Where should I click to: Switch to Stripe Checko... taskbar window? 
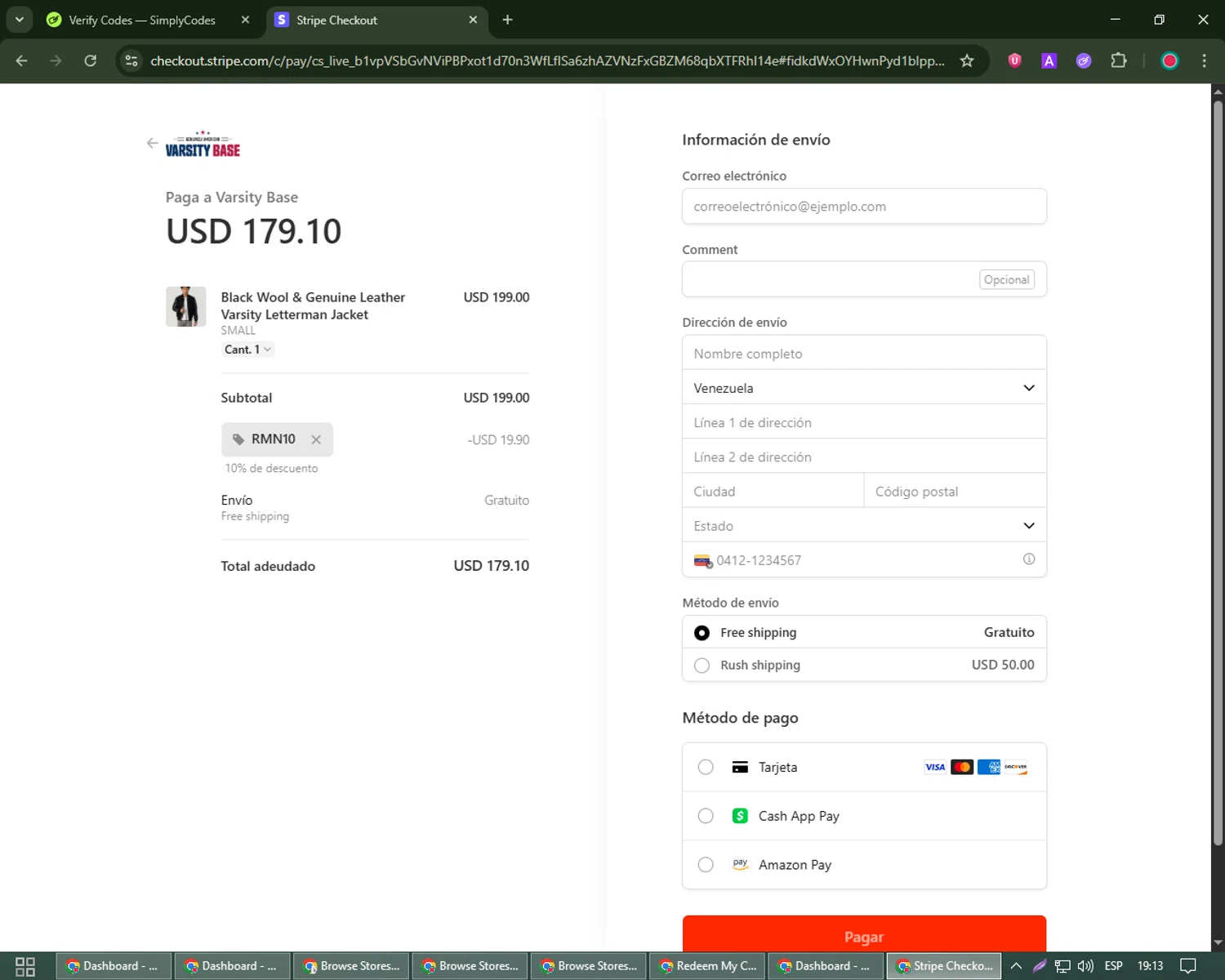tap(945, 966)
